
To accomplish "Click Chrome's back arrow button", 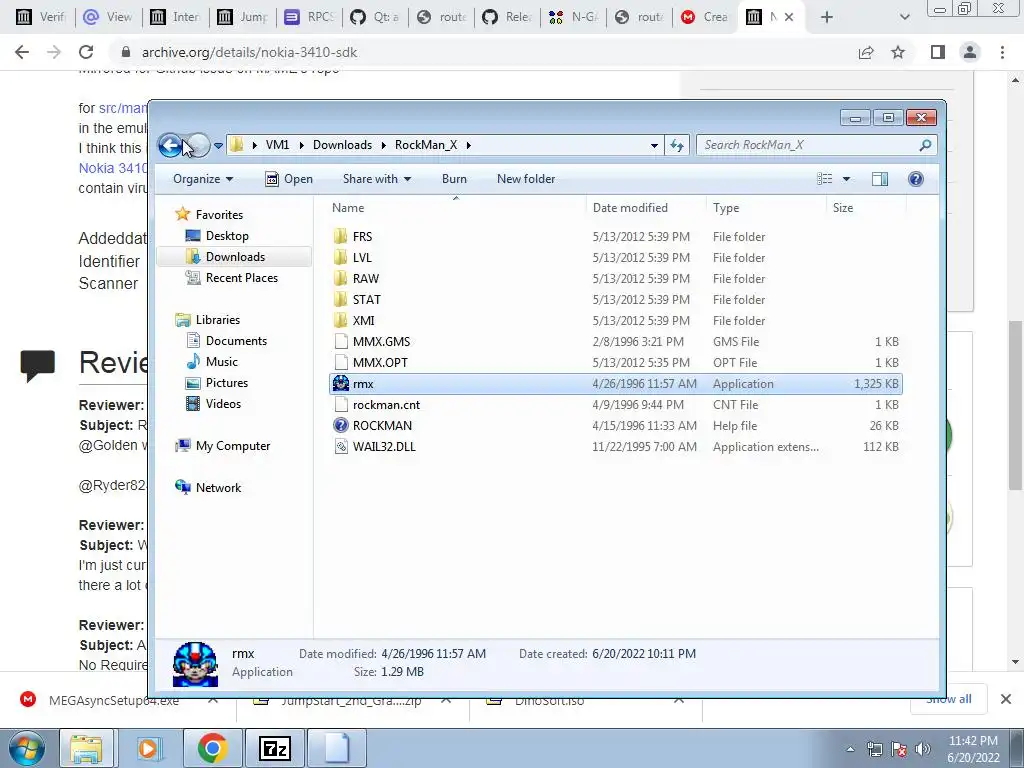I will click(22, 52).
